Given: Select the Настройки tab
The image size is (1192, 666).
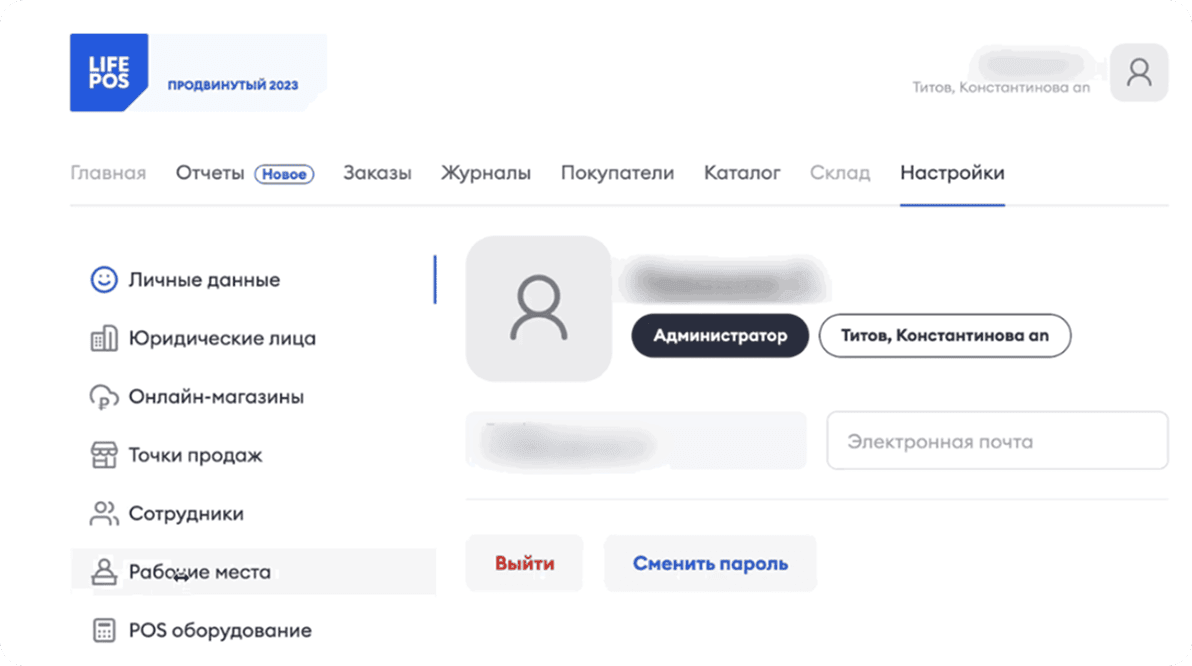Looking at the screenshot, I should (953, 173).
